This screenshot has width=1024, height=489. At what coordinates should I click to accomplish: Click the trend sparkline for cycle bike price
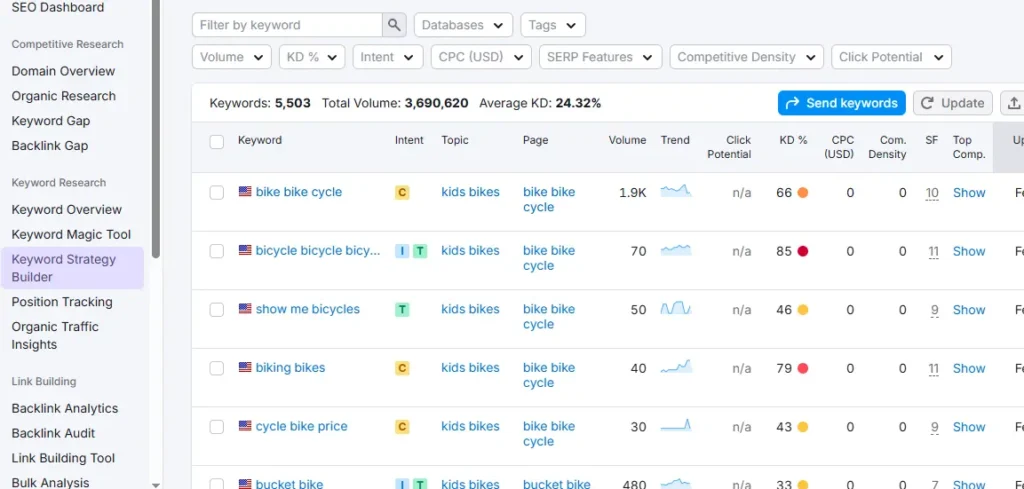tap(676, 426)
